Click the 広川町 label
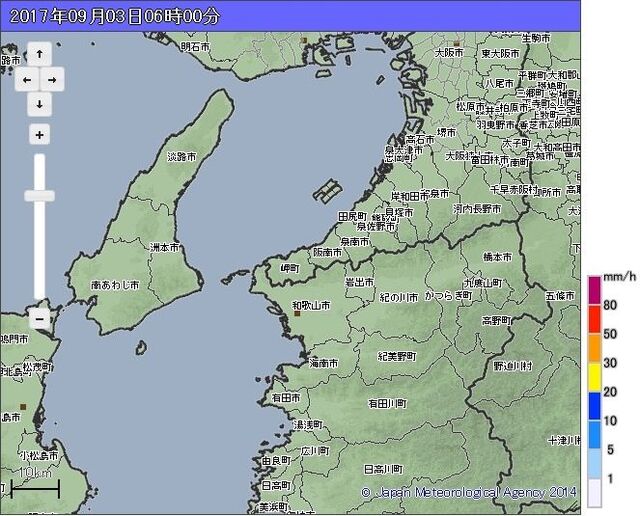640x516 pixels. tap(315, 451)
